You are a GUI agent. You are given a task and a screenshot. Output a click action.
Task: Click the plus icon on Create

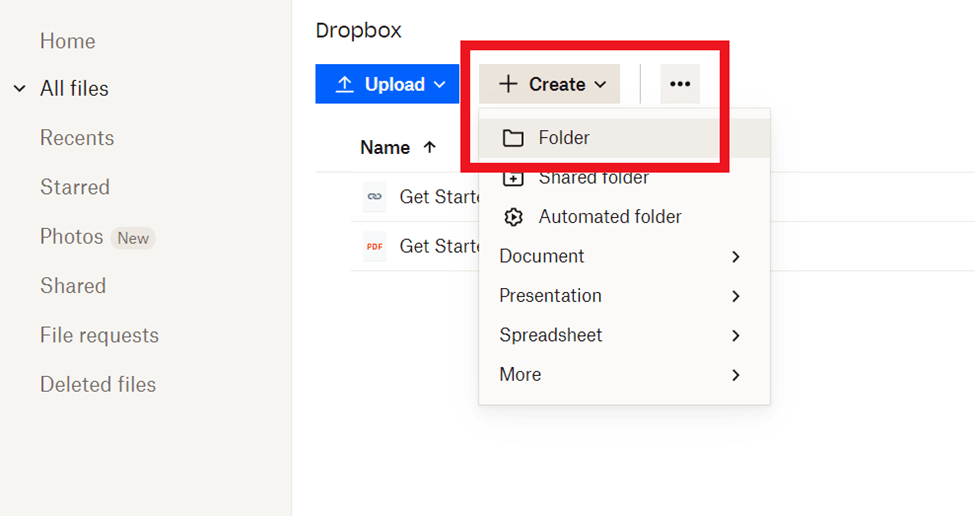pyautogui.click(x=508, y=84)
